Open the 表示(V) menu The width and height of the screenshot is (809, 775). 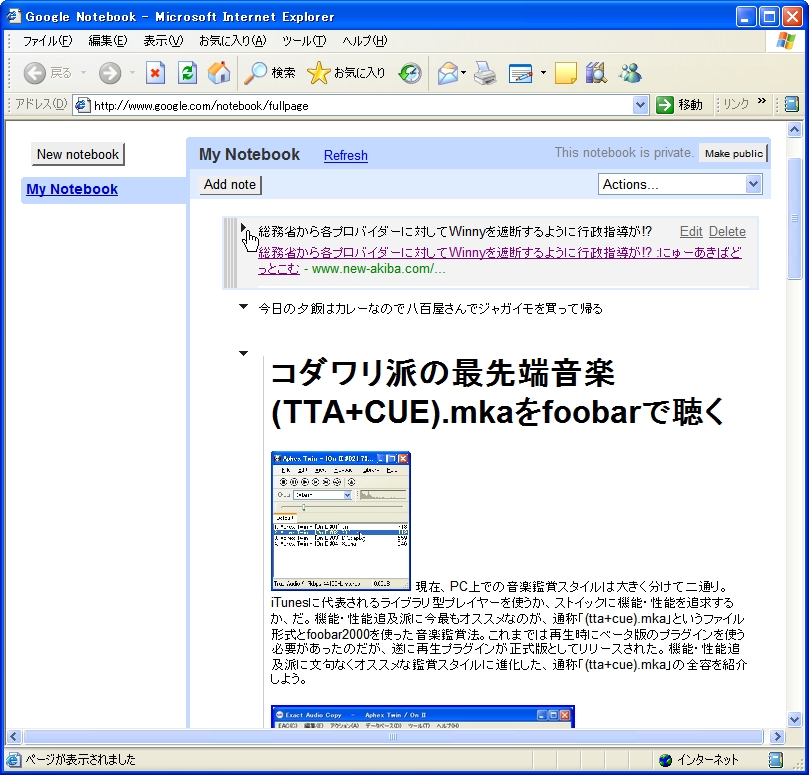163,41
